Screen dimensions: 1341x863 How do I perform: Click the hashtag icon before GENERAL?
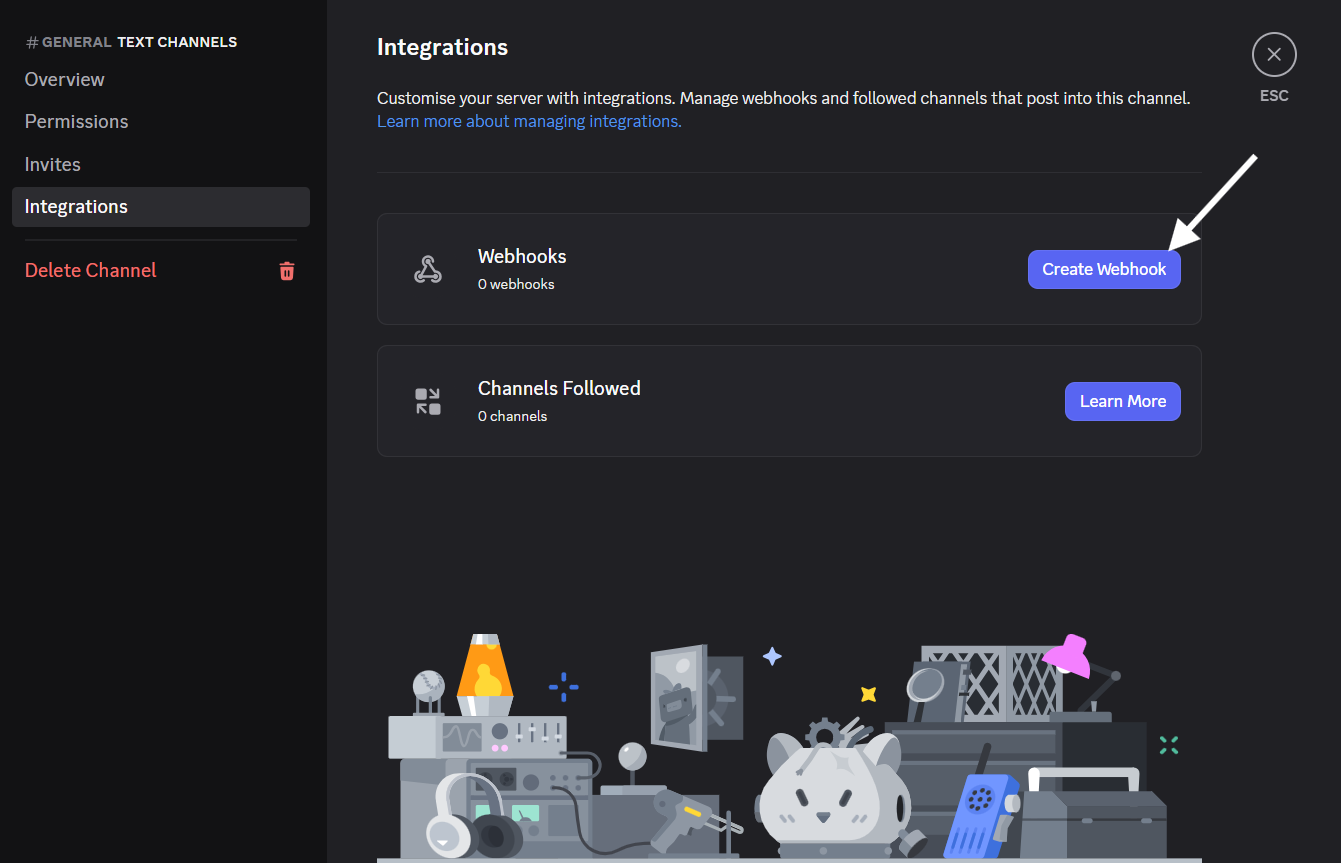[x=33, y=42]
